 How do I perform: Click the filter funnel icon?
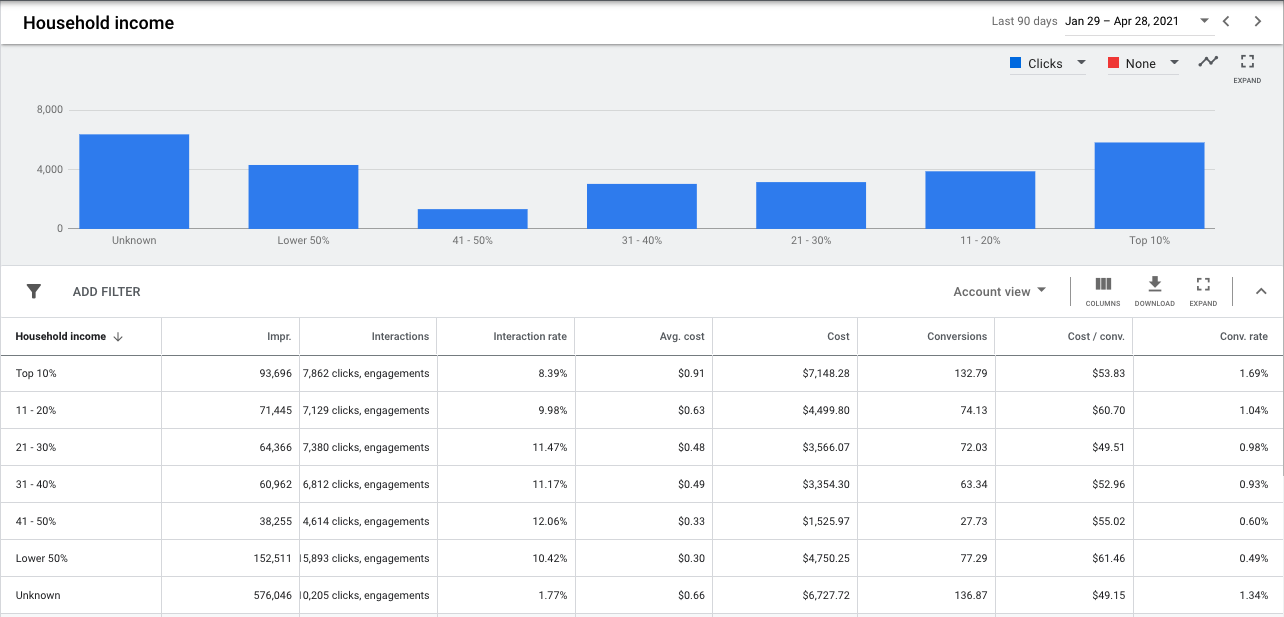tap(34, 291)
